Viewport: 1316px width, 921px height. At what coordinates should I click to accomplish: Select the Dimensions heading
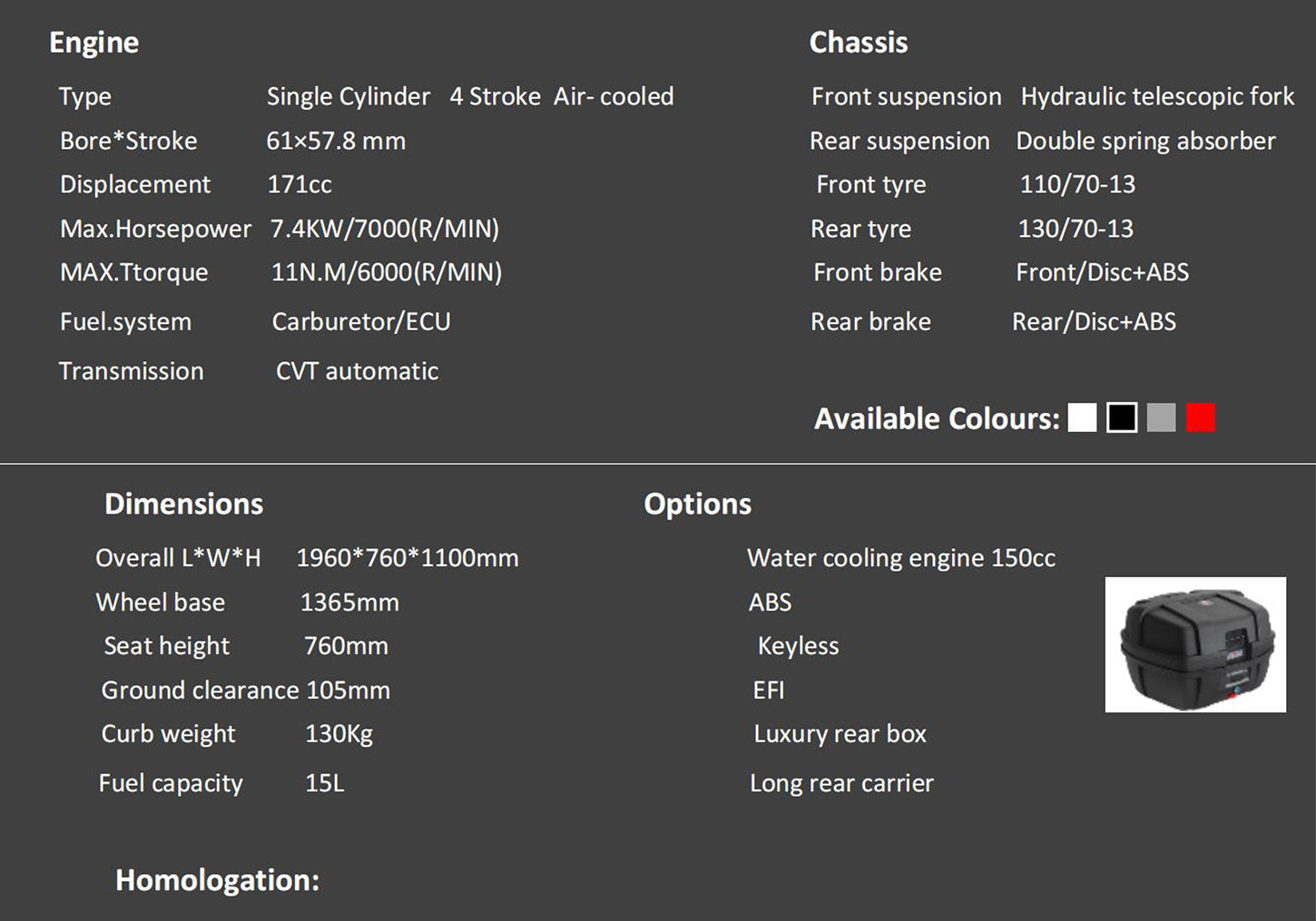[x=184, y=504]
